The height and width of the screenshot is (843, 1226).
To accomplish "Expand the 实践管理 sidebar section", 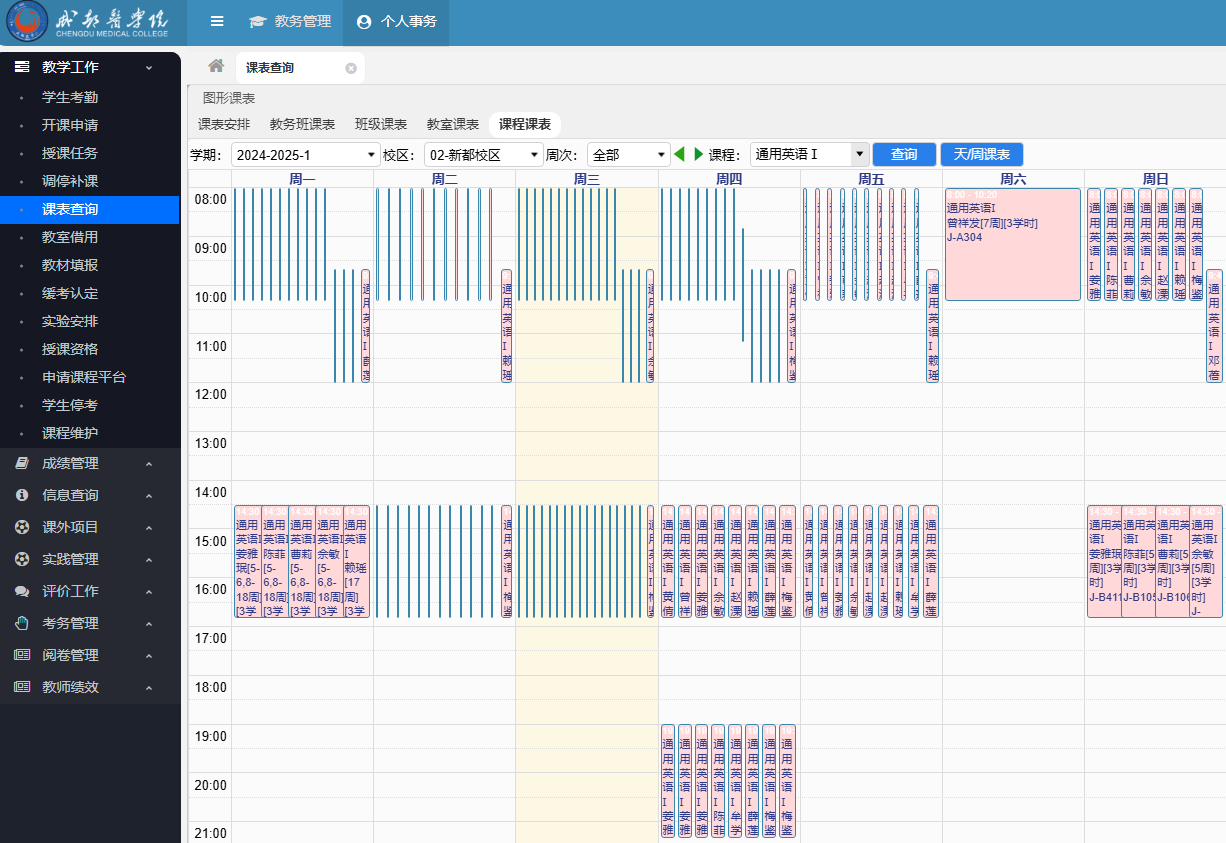I will coord(149,560).
